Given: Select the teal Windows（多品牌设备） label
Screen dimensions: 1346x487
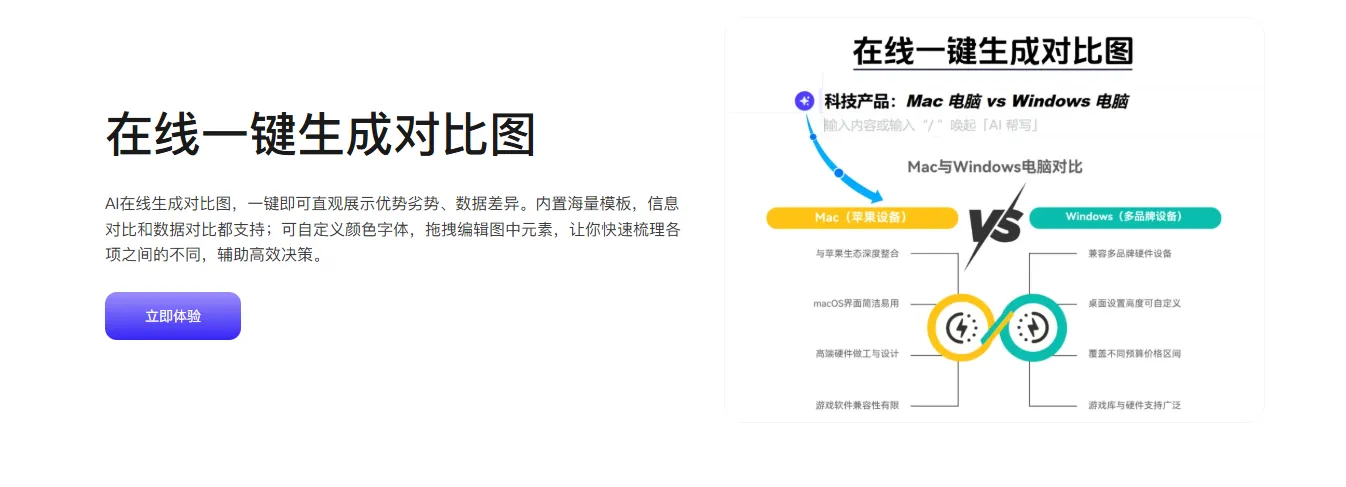Looking at the screenshot, I should coord(1124,217).
